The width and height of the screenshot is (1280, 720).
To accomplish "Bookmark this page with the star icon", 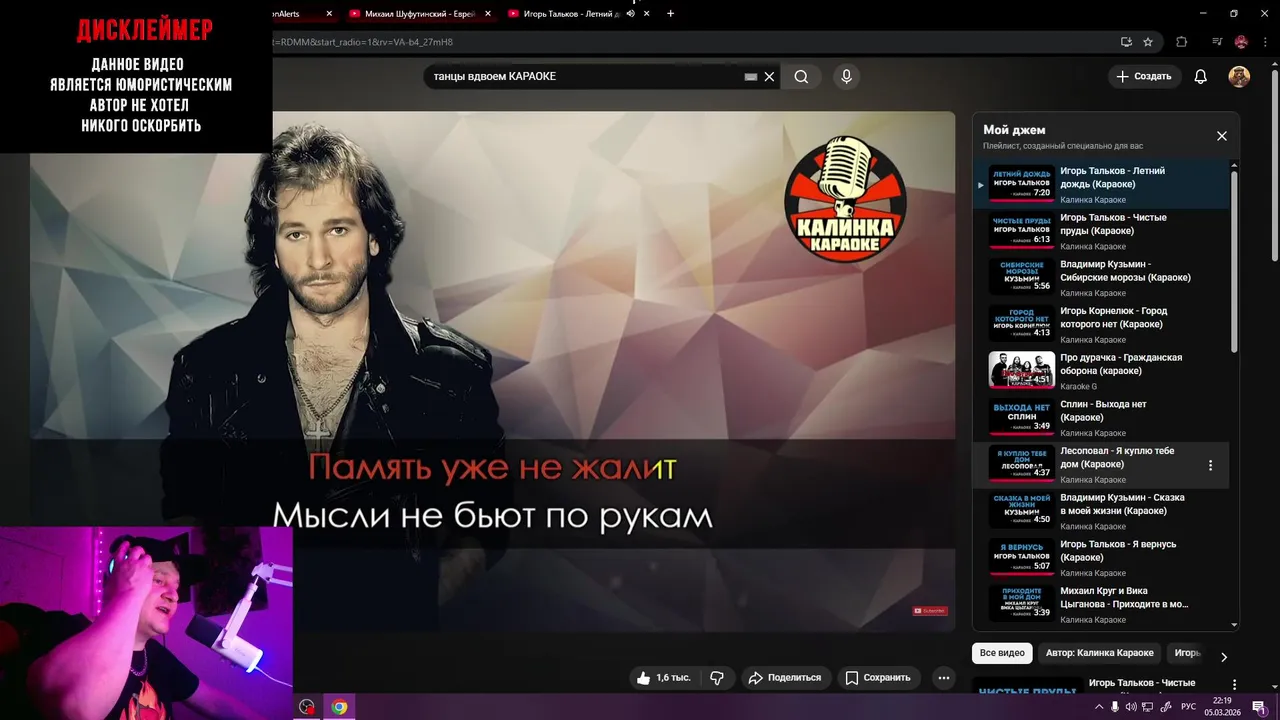I will (x=1148, y=42).
